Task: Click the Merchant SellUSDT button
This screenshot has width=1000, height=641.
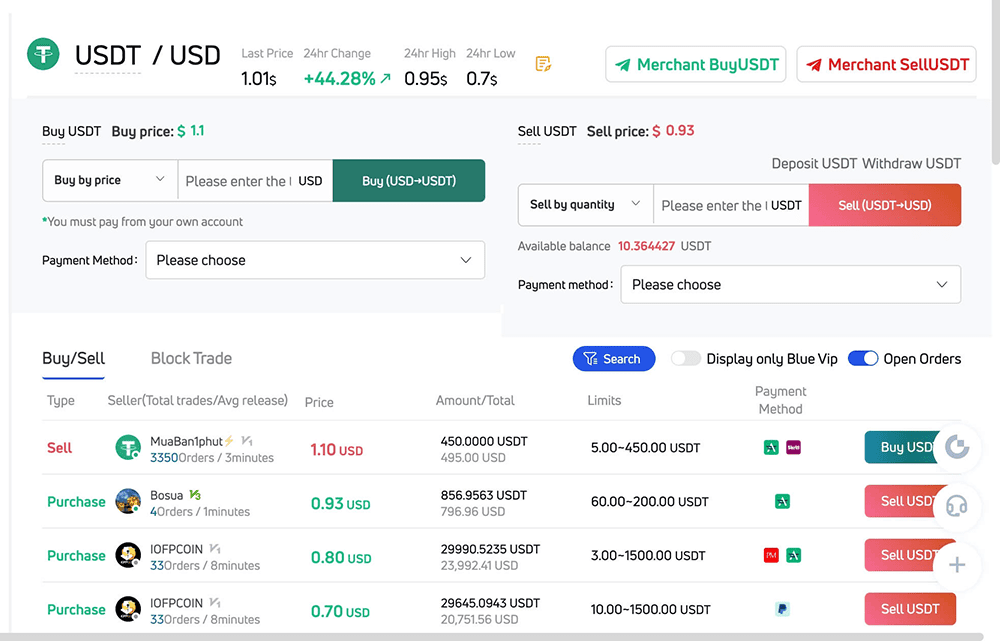Action: coord(886,64)
